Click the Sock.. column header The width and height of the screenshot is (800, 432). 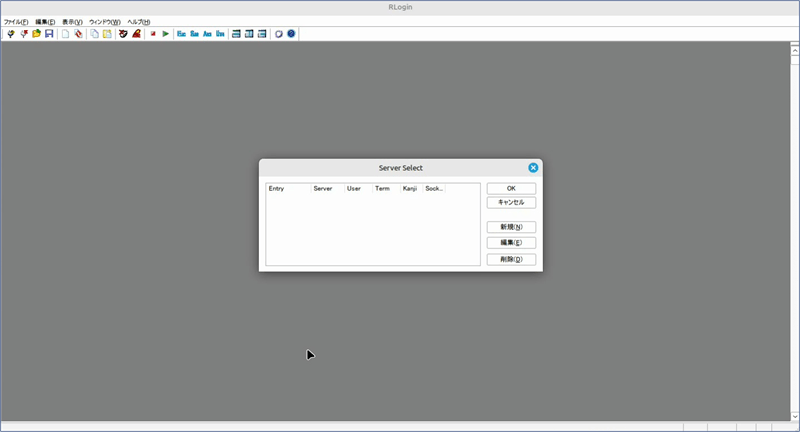434,189
